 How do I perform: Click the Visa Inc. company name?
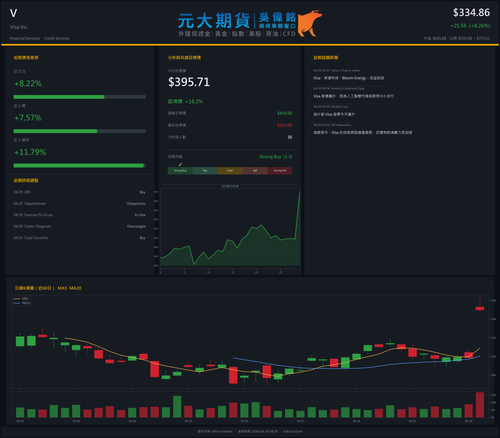coord(19,27)
